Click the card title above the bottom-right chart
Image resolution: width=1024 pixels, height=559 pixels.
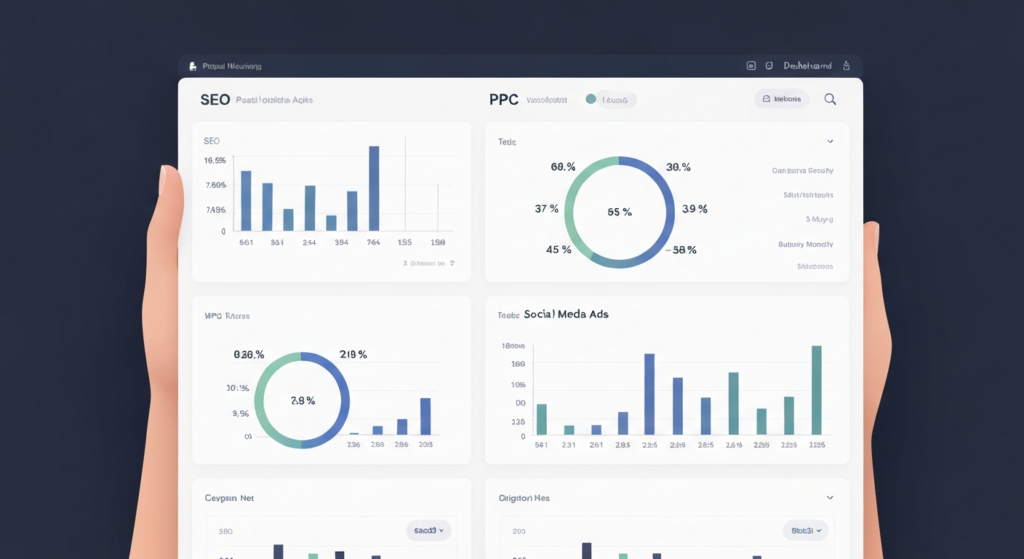pos(524,498)
